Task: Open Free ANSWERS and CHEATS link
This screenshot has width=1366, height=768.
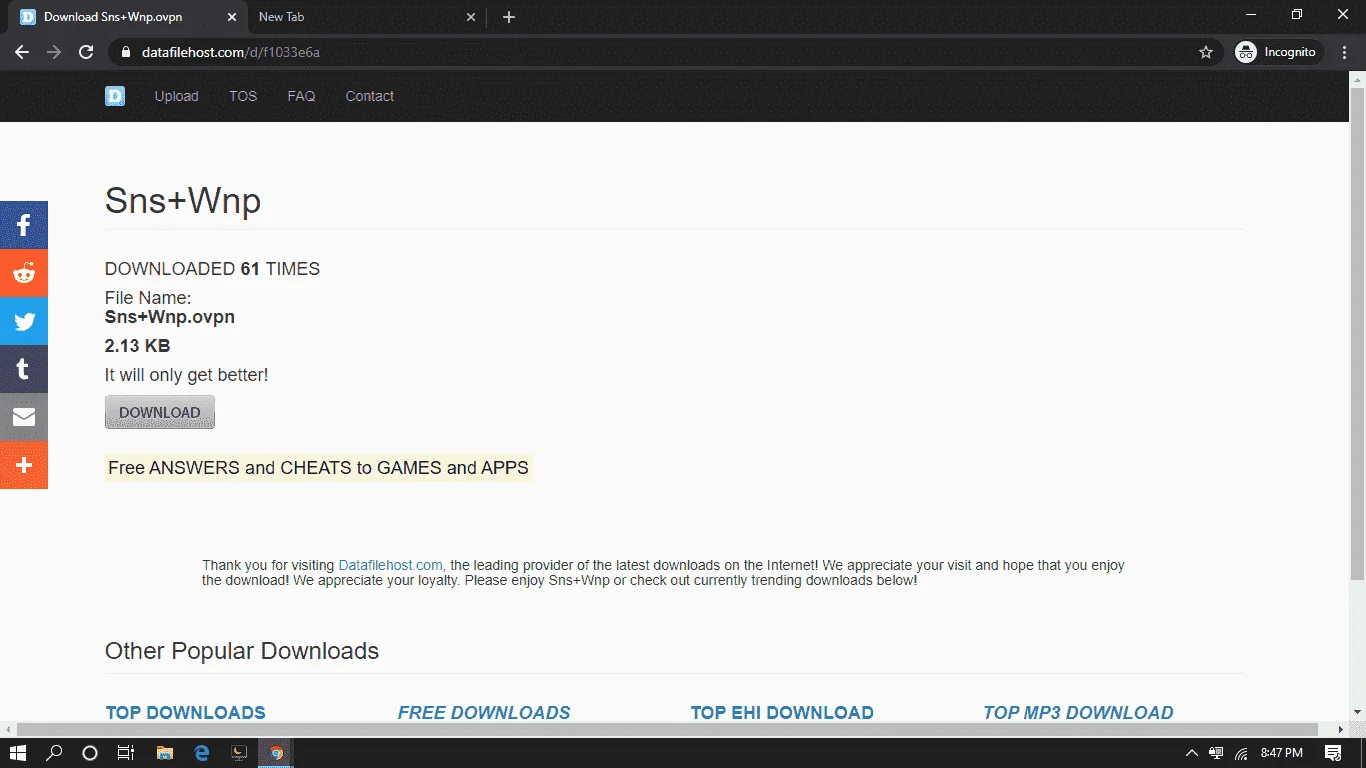Action: (x=318, y=467)
